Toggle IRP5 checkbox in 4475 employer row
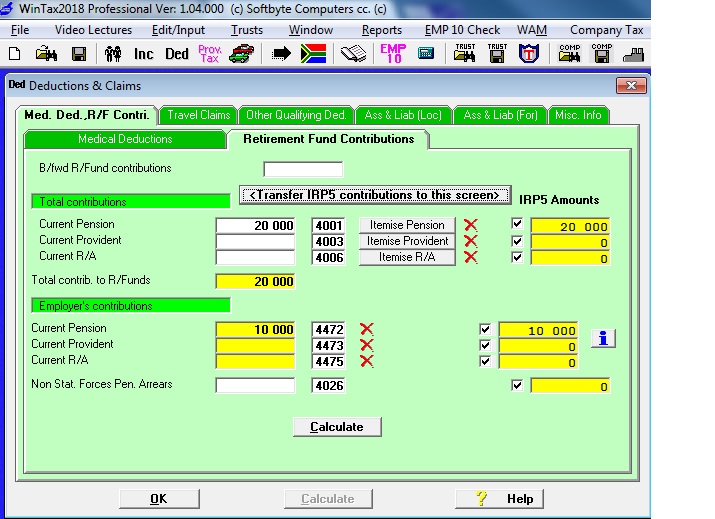 coord(485,361)
